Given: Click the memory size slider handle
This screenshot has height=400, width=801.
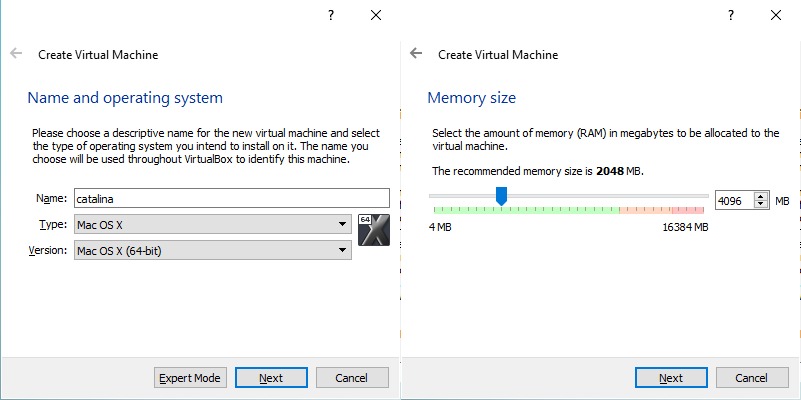Looking at the screenshot, I should click(x=502, y=196).
